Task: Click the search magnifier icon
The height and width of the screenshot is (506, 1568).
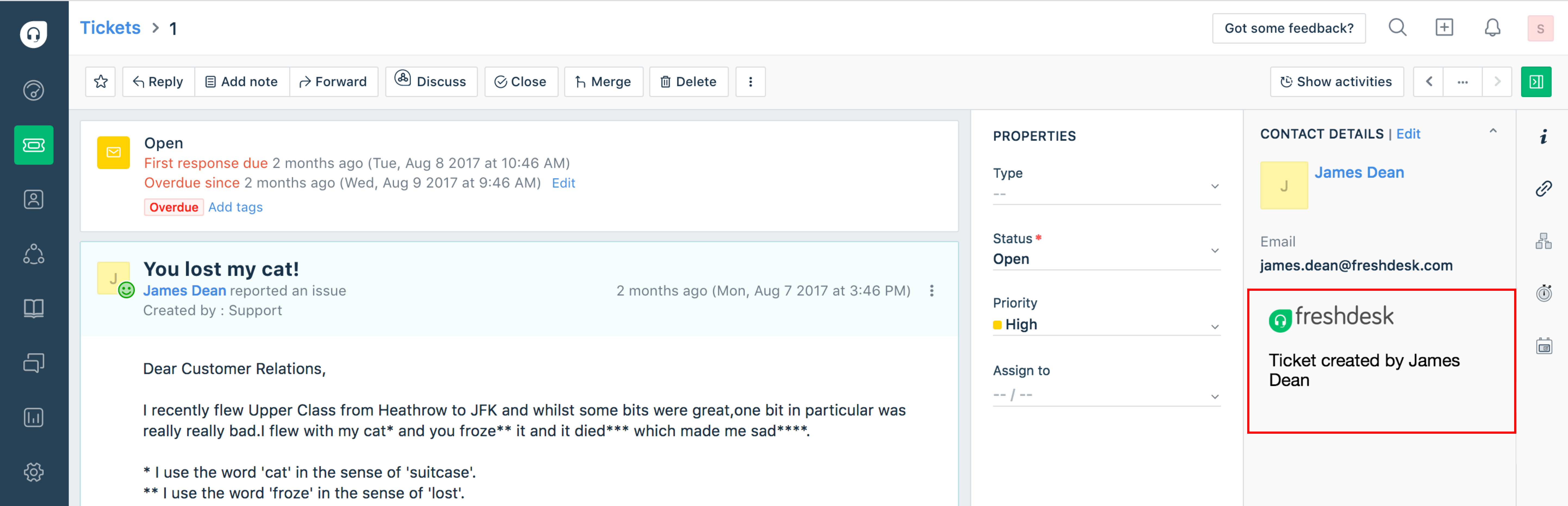Action: click(x=1397, y=27)
